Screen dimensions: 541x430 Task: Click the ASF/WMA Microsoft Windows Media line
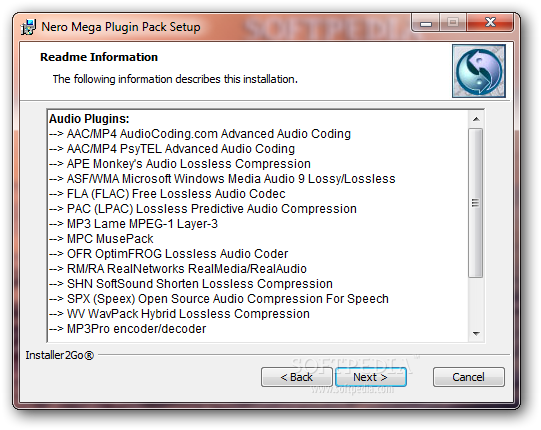click(x=222, y=179)
